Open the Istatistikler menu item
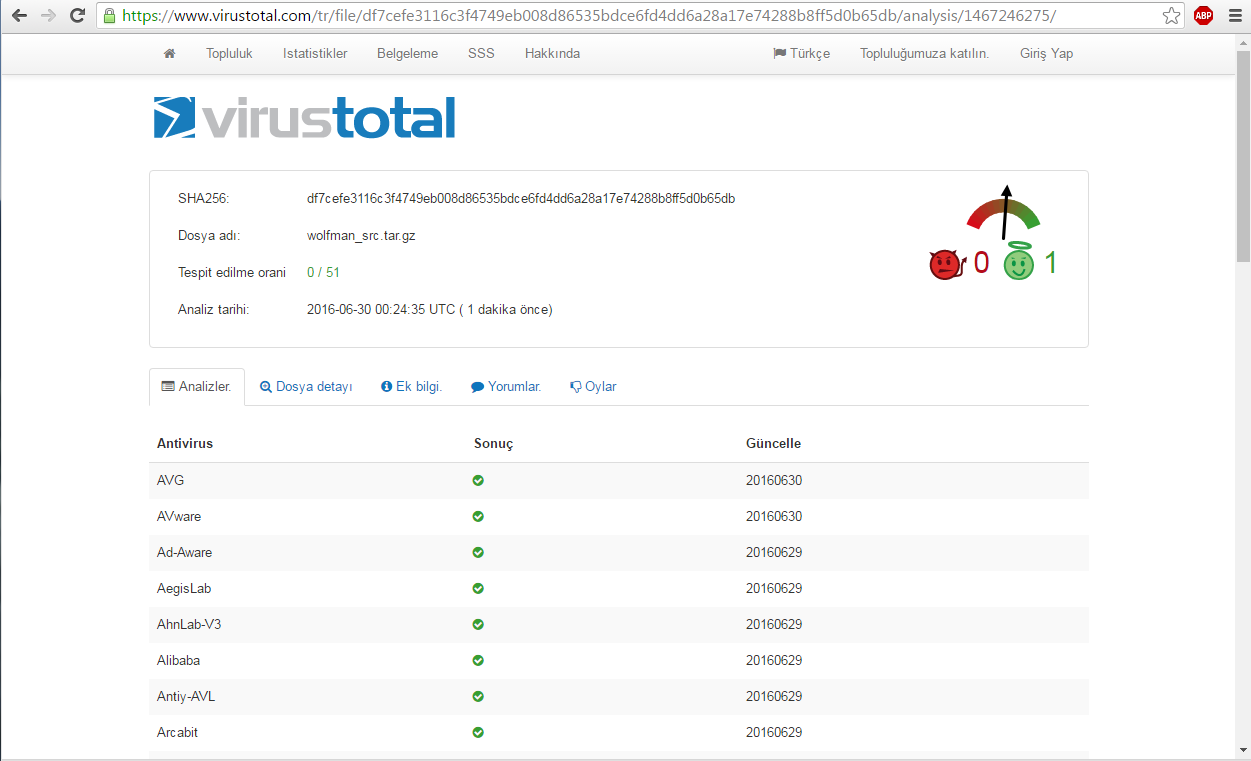 pyautogui.click(x=315, y=54)
